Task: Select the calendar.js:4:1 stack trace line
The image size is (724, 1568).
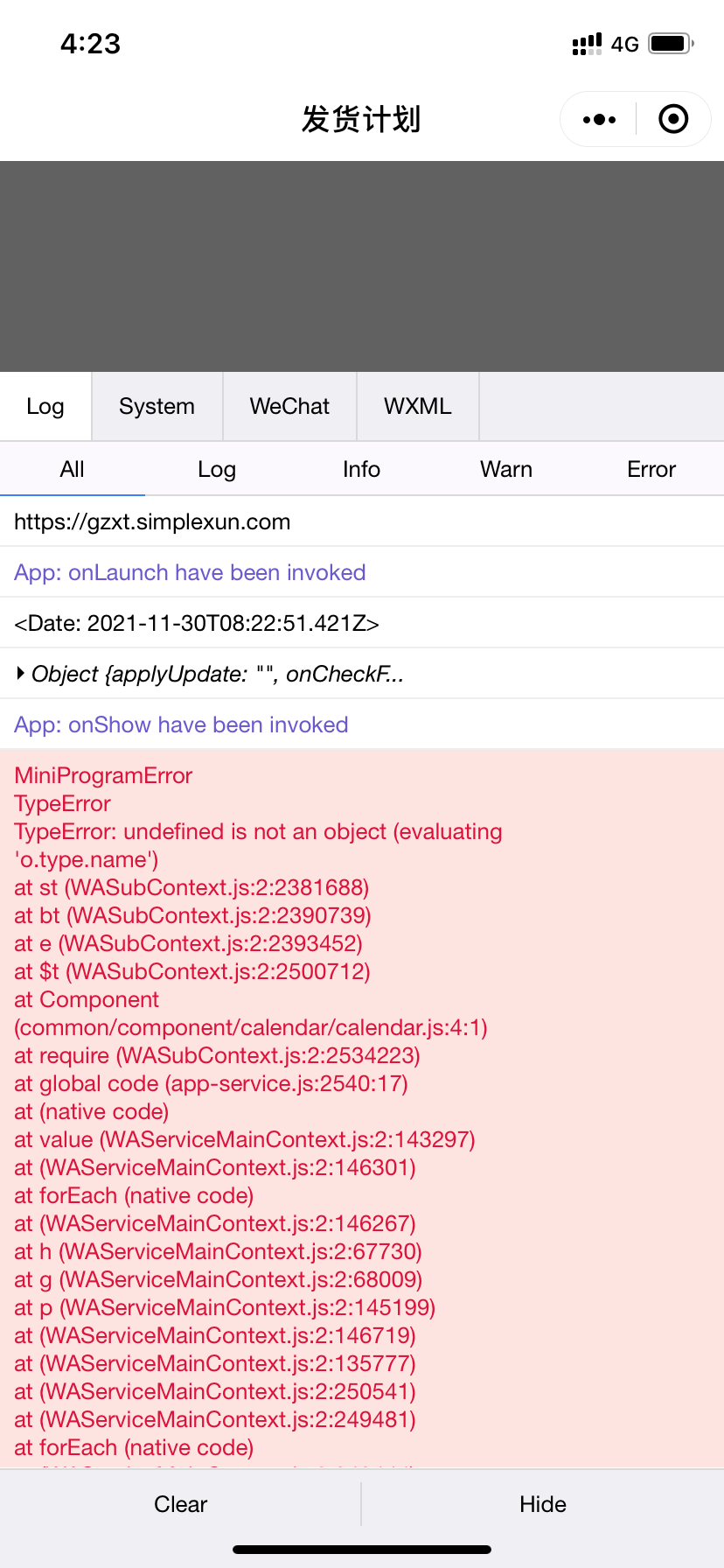Action: click(x=251, y=1027)
